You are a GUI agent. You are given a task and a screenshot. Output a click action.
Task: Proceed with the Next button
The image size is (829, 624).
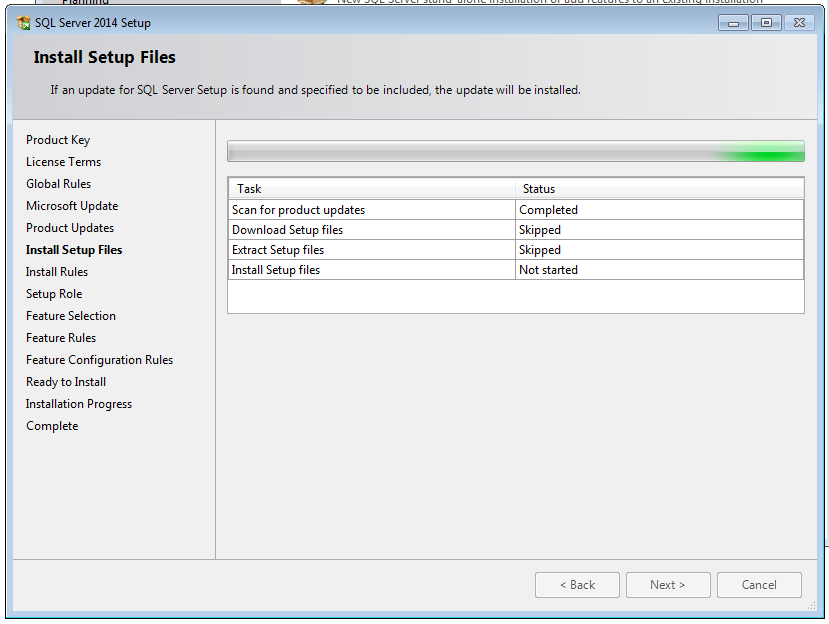pyautogui.click(x=668, y=585)
